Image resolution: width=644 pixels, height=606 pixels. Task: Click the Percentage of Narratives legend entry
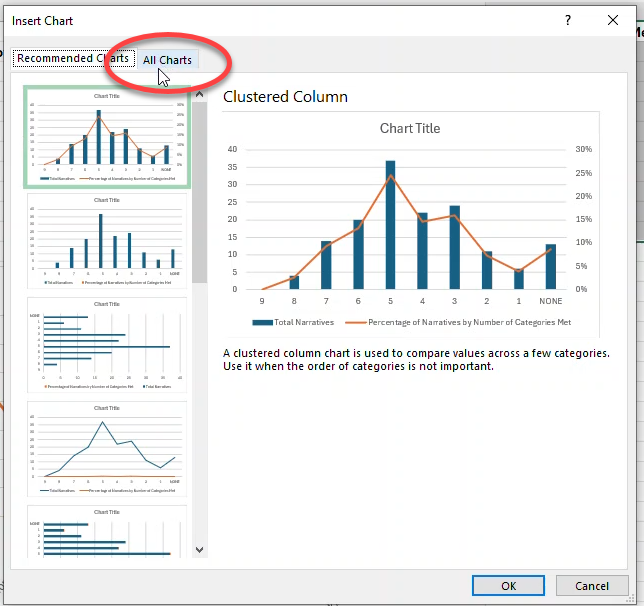[x=458, y=322]
